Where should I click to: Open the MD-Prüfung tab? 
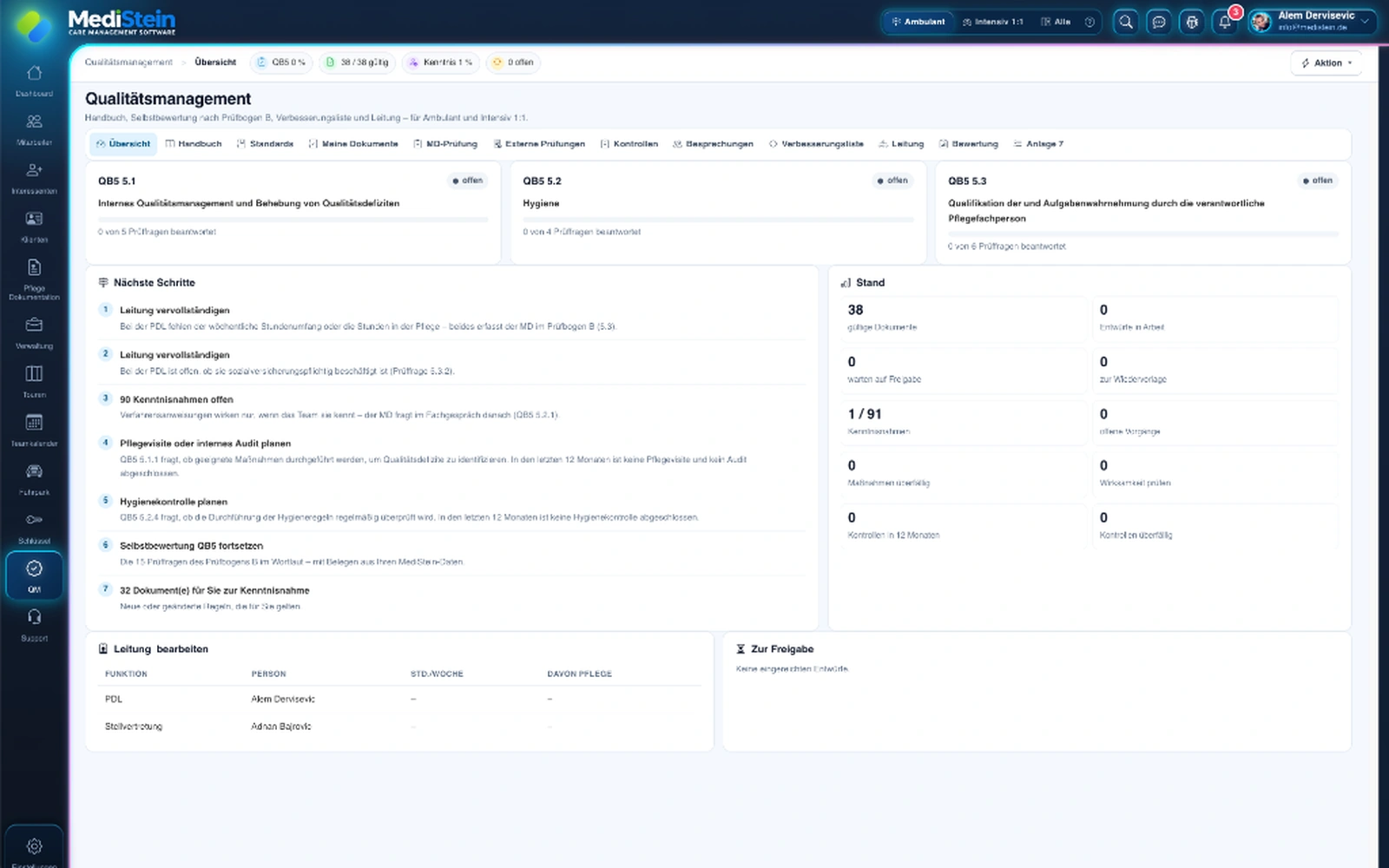click(x=445, y=144)
